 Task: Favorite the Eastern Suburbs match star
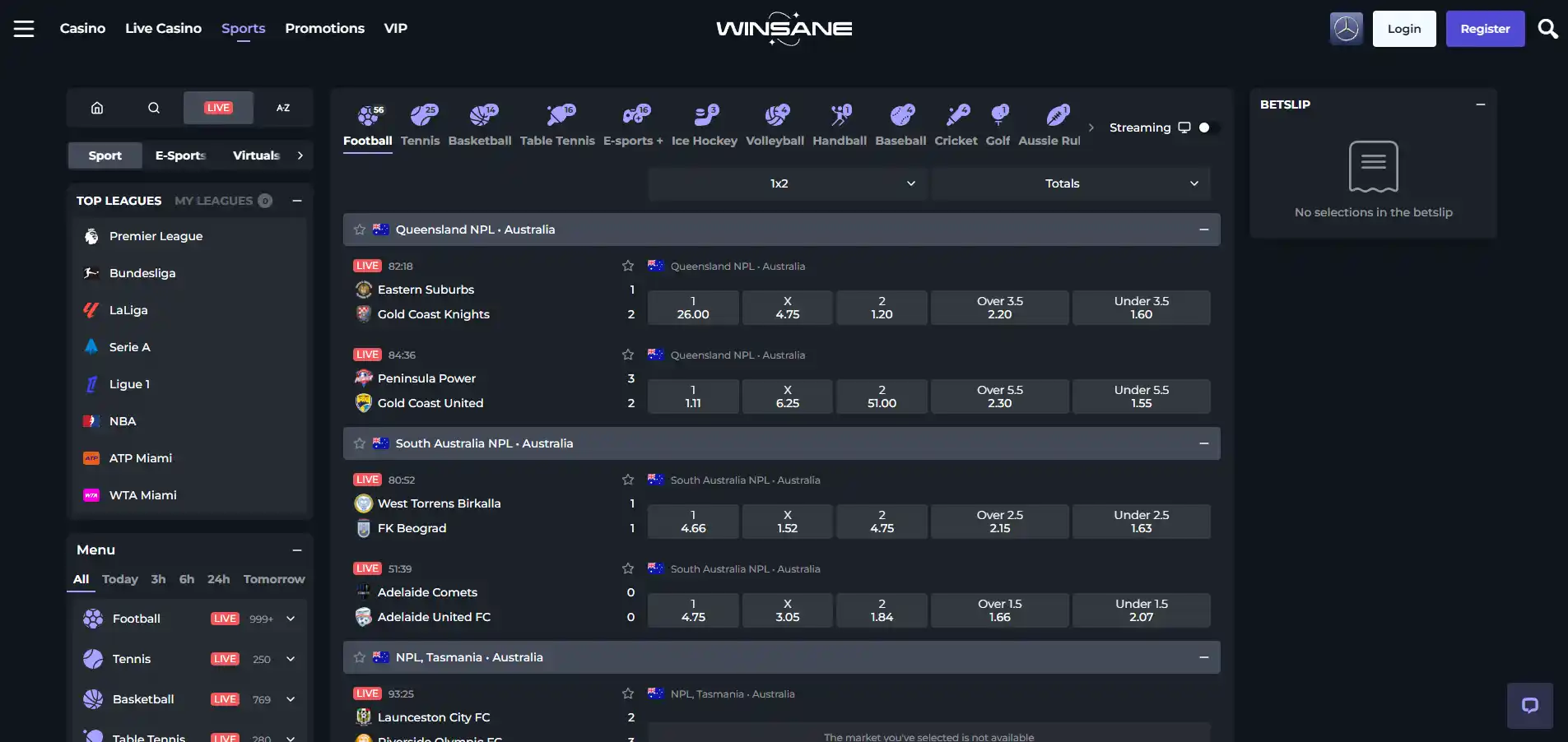pos(628,266)
